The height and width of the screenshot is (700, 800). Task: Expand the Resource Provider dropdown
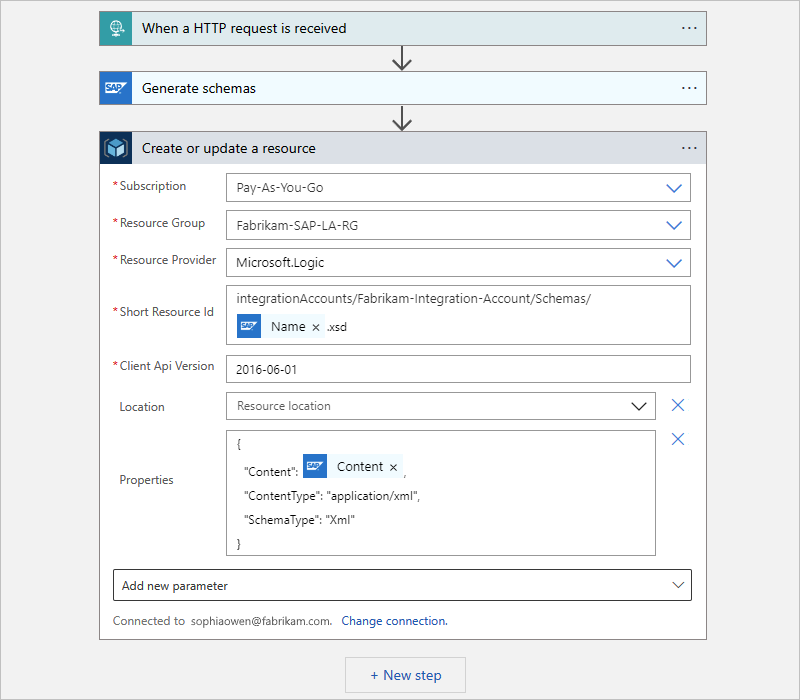click(674, 263)
